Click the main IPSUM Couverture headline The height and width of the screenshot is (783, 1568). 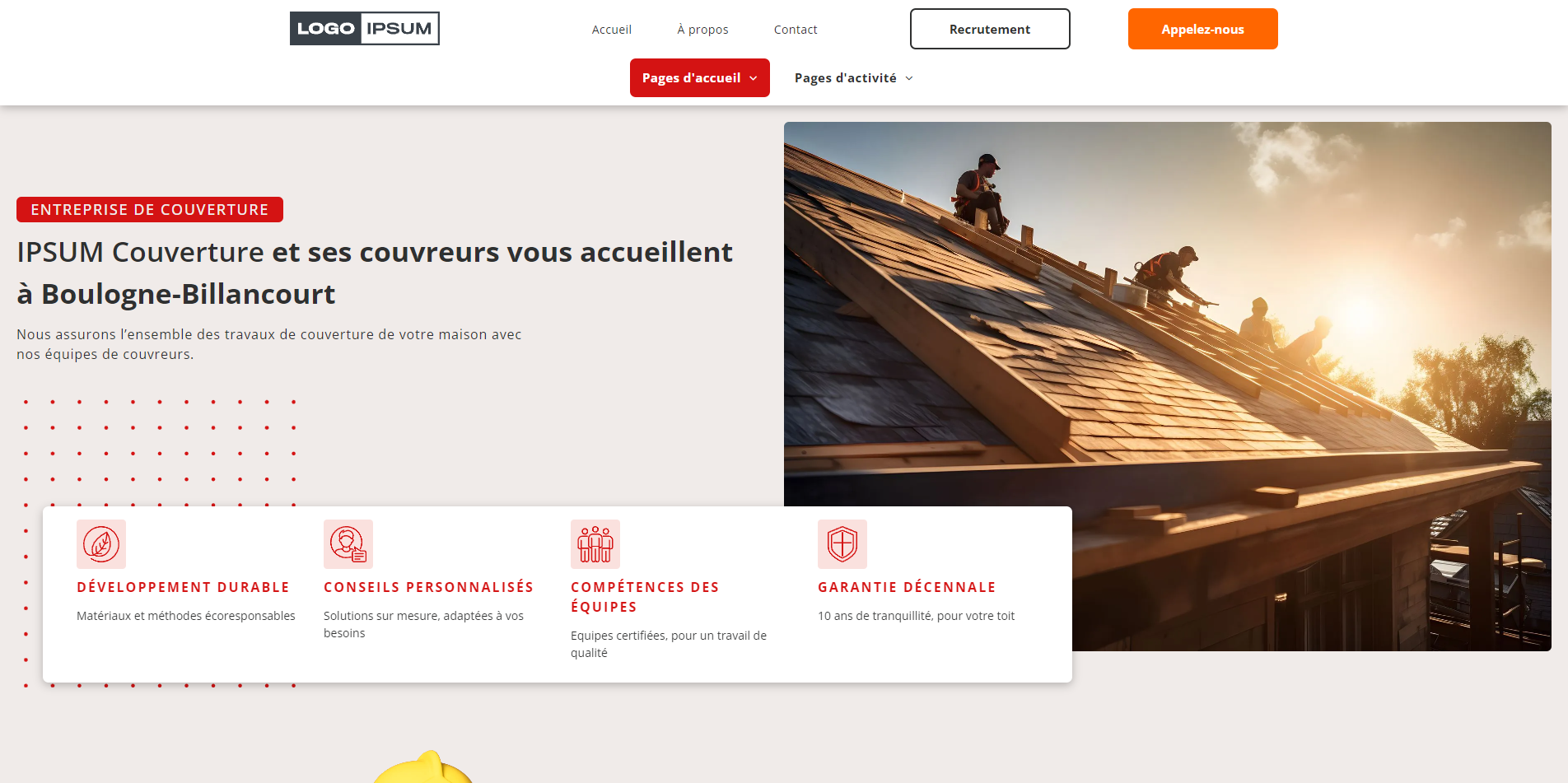click(x=375, y=273)
